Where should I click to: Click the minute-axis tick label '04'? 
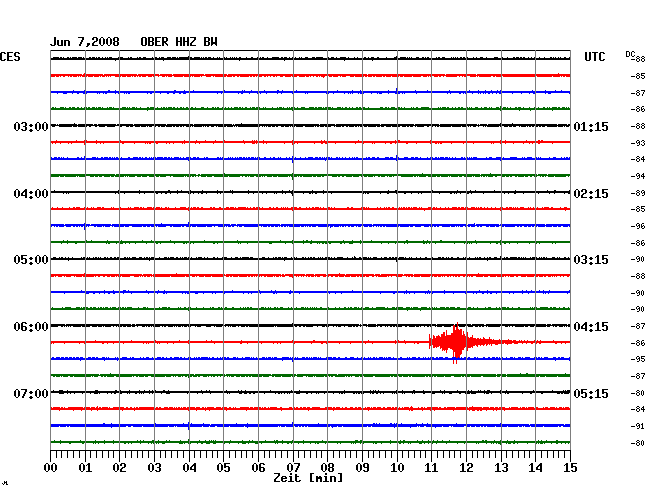click(189, 468)
